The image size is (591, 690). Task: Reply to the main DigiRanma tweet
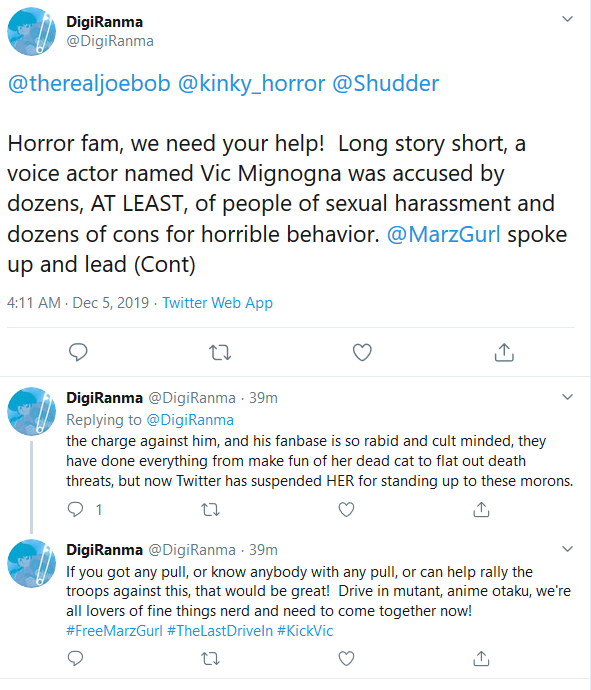point(78,352)
